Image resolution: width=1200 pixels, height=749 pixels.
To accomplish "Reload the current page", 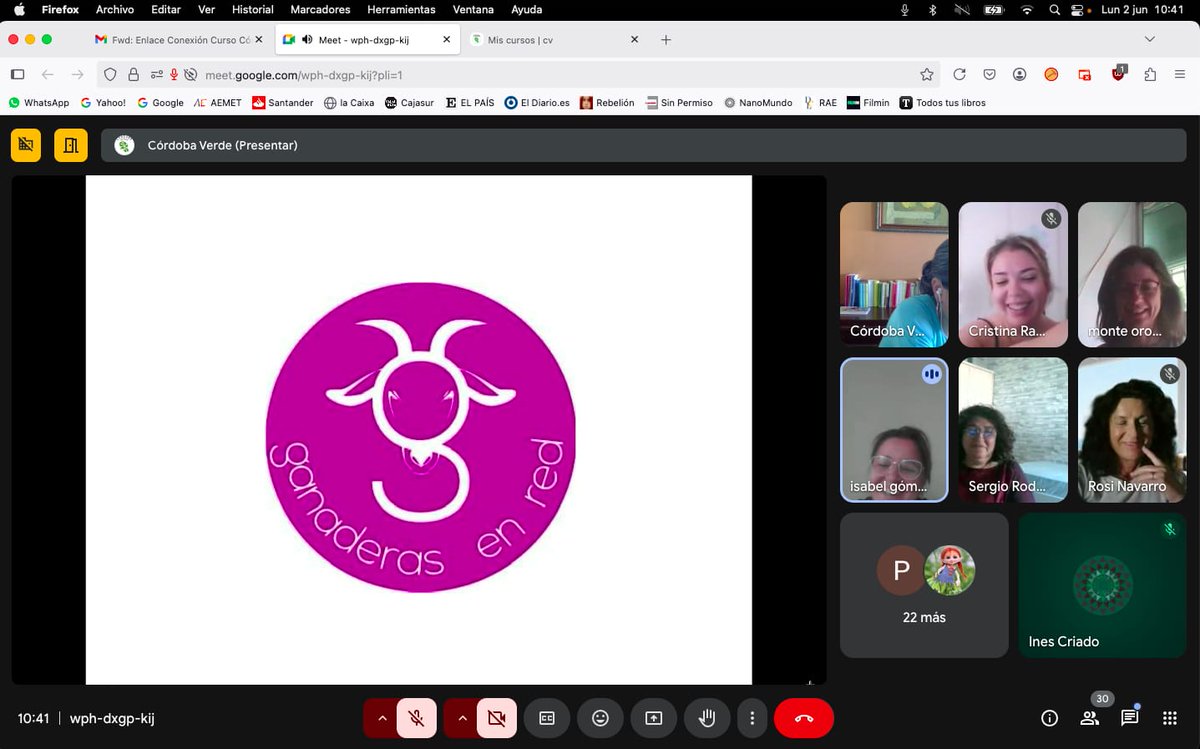I will click(x=959, y=74).
